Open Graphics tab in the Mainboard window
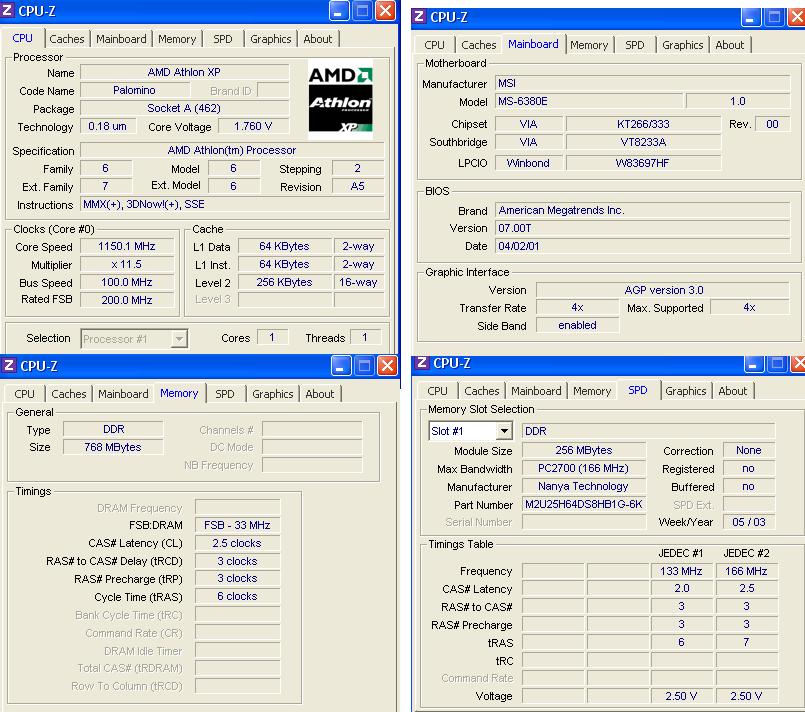Screen dimensions: 805x712 (x=682, y=45)
